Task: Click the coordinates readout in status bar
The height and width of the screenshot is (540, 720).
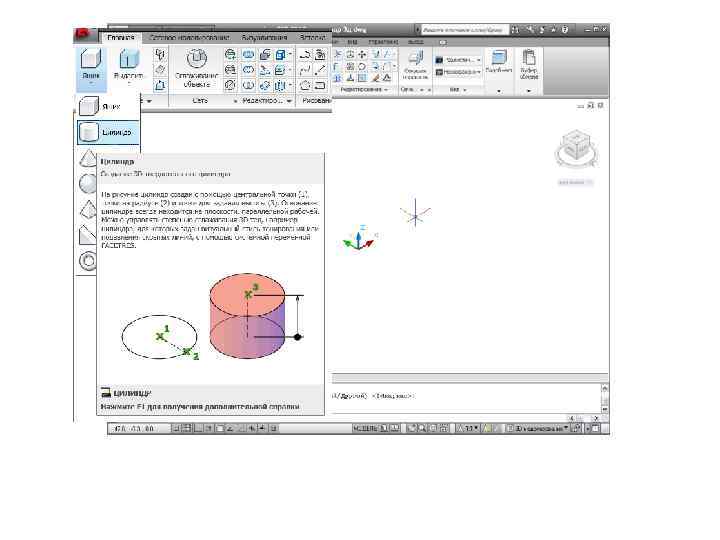Action: 134,429
